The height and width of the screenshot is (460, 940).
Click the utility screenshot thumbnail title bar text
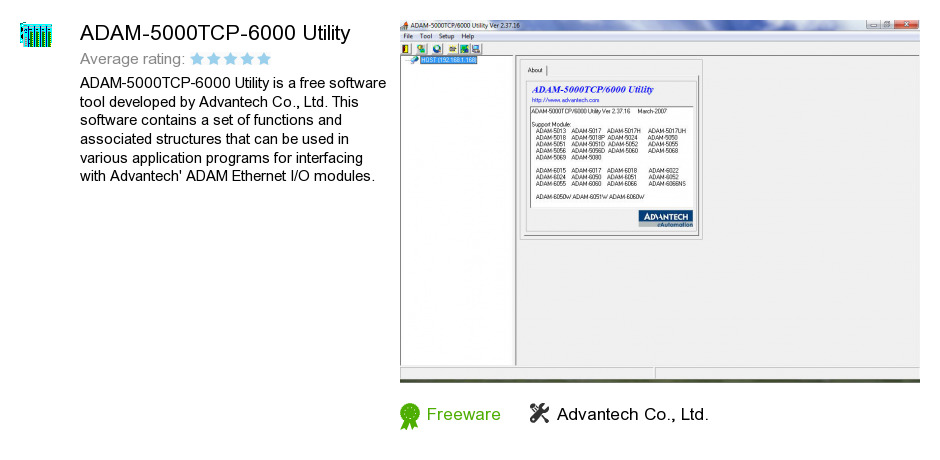(x=465, y=26)
